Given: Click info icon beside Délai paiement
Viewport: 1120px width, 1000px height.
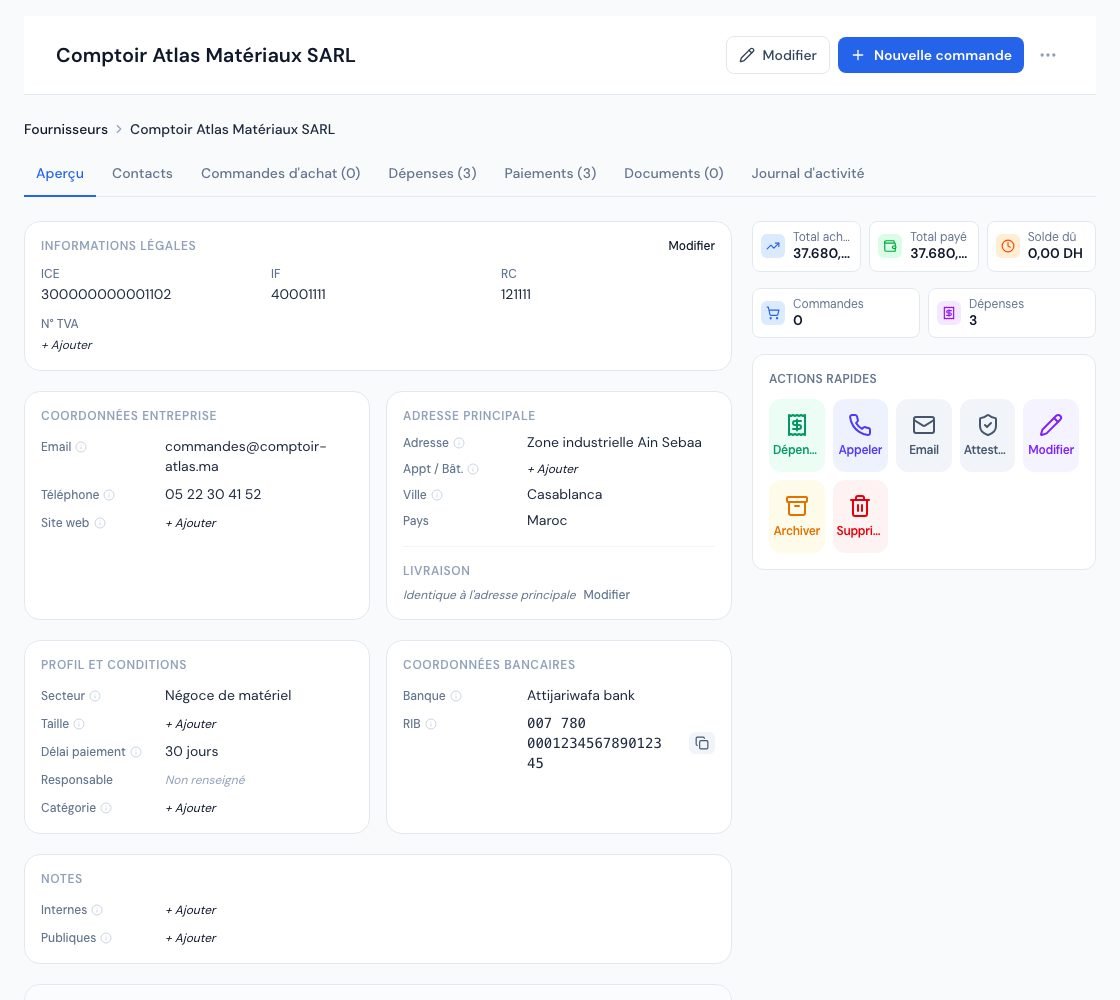Looking at the screenshot, I should (136, 752).
